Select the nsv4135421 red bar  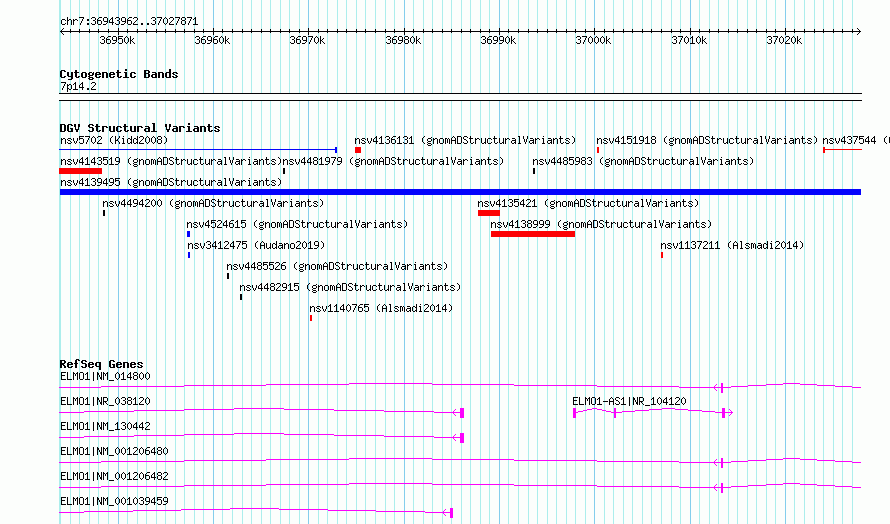click(x=489, y=213)
